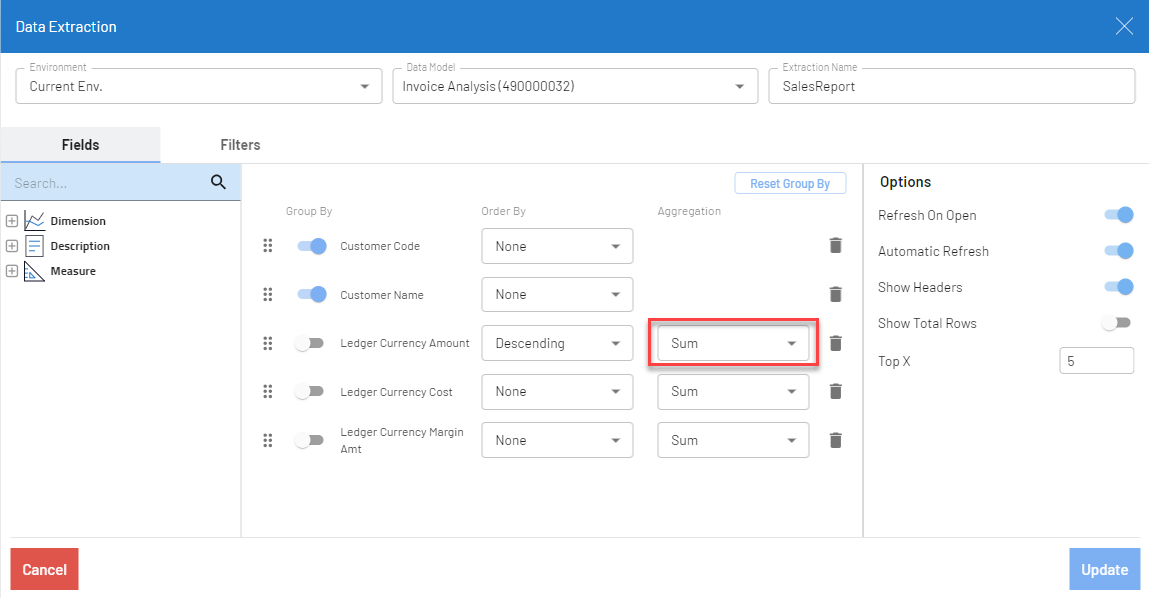Disable the Automatic Refresh switch
This screenshot has height=598, width=1149.
click(1118, 251)
